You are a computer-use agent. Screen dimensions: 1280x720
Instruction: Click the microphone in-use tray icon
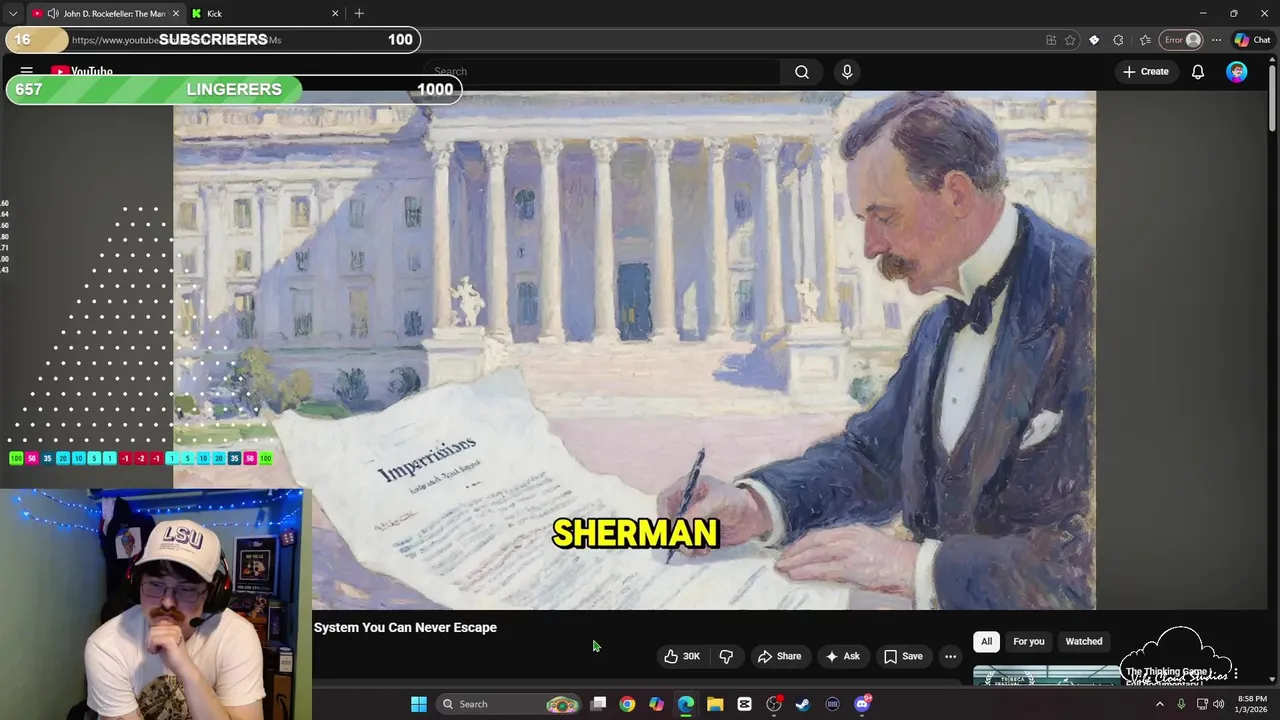coord(1181,704)
